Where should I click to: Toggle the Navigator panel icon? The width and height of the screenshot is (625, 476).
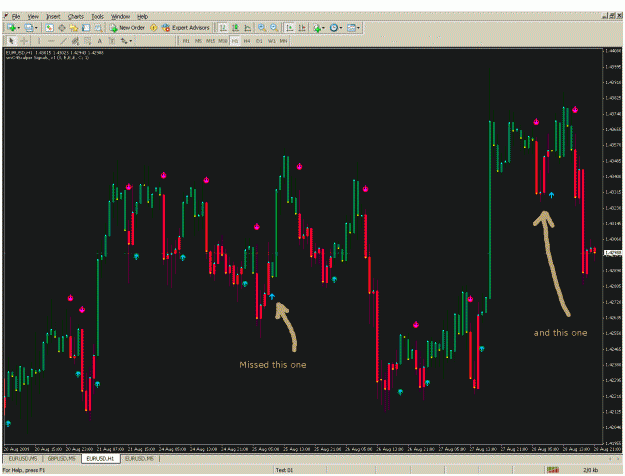click(x=74, y=28)
